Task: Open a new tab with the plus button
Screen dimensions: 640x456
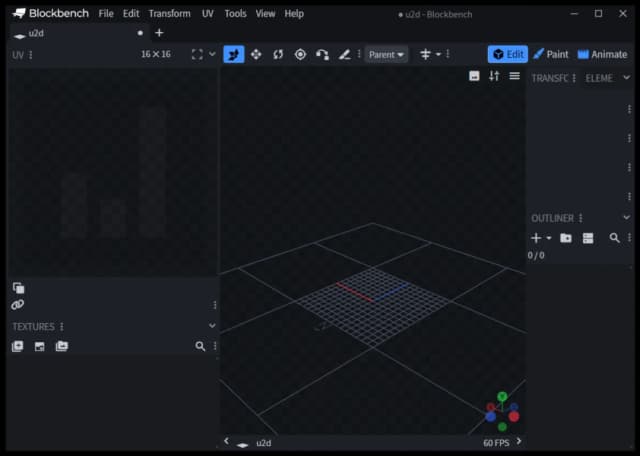Action: click(159, 33)
